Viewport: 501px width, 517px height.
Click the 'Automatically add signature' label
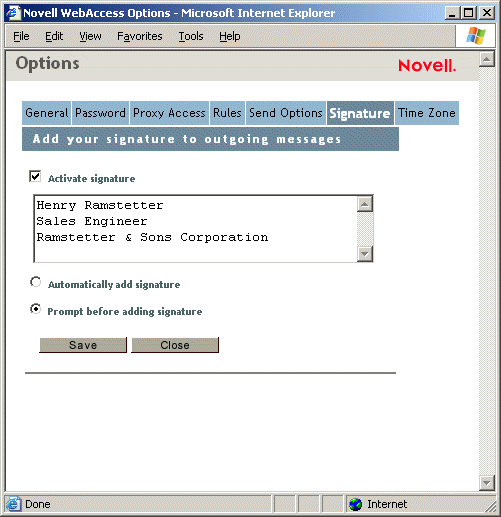[114, 284]
